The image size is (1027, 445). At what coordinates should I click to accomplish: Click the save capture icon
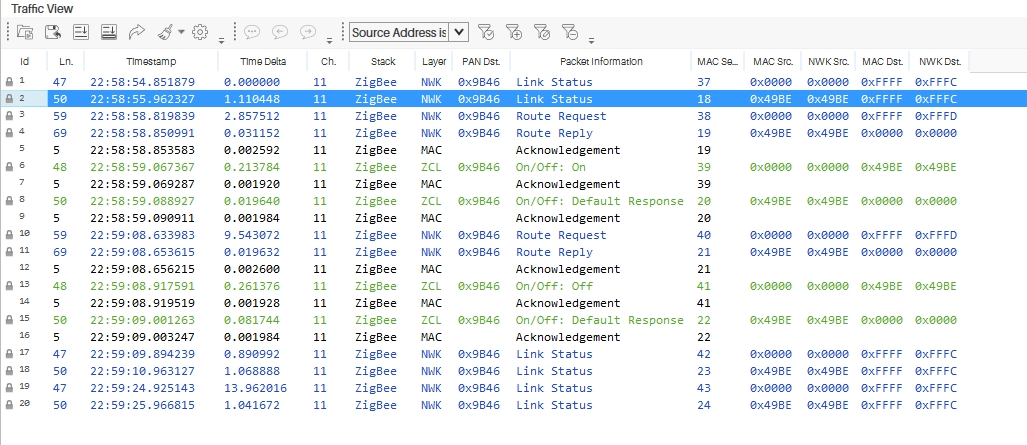pyautogui.click(x=52, y=31)
